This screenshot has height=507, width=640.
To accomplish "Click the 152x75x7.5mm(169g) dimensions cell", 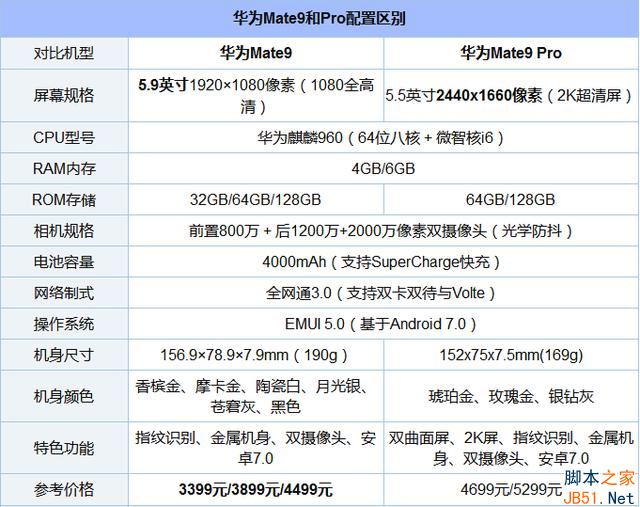I will click(511, 355).
